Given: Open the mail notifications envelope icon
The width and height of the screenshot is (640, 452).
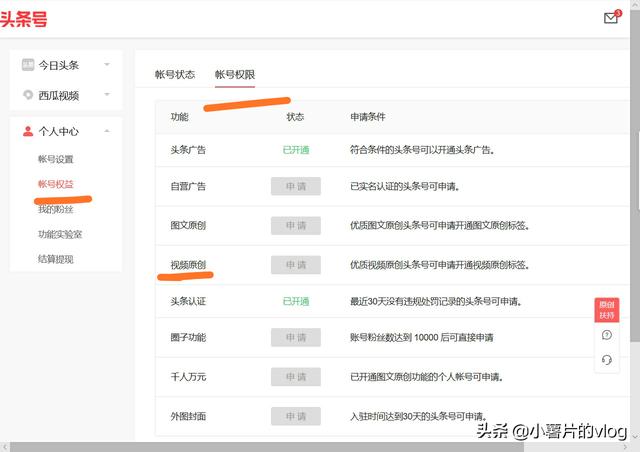Looking at the screenshot, I should click(611, 18).
